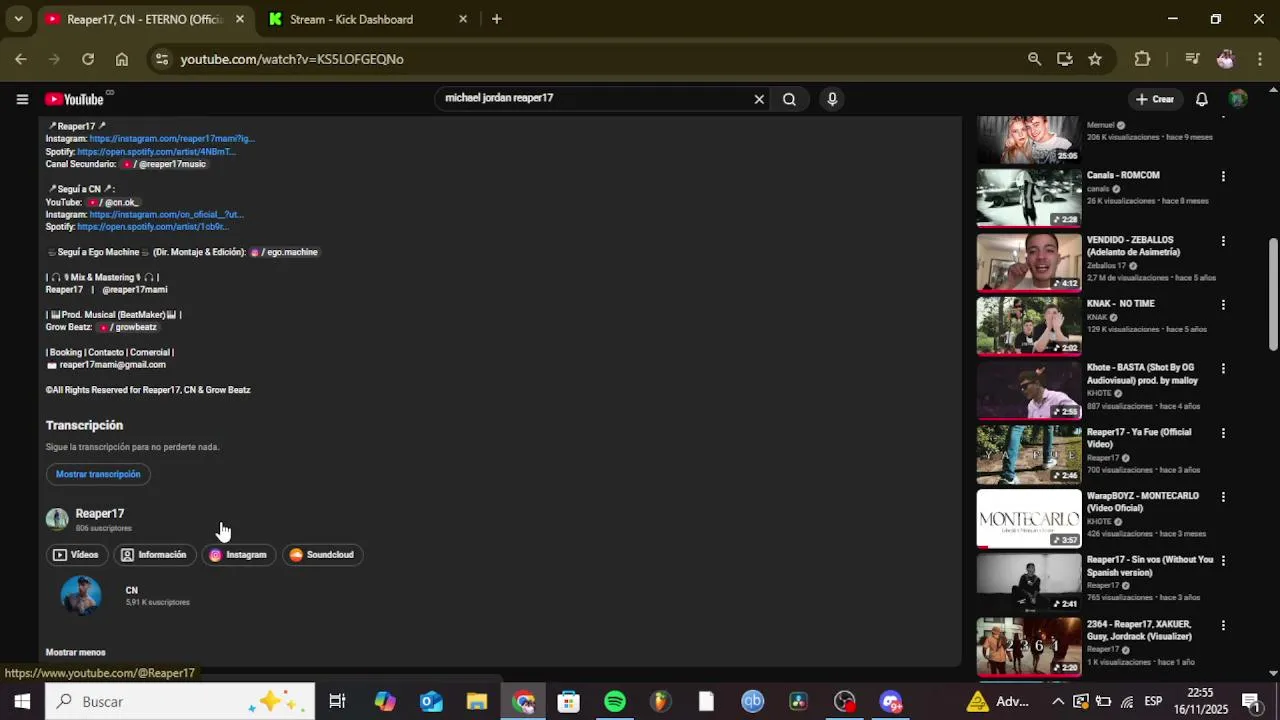Bookmark this page with the star

pyautogui.click(x=1095, y=59)
